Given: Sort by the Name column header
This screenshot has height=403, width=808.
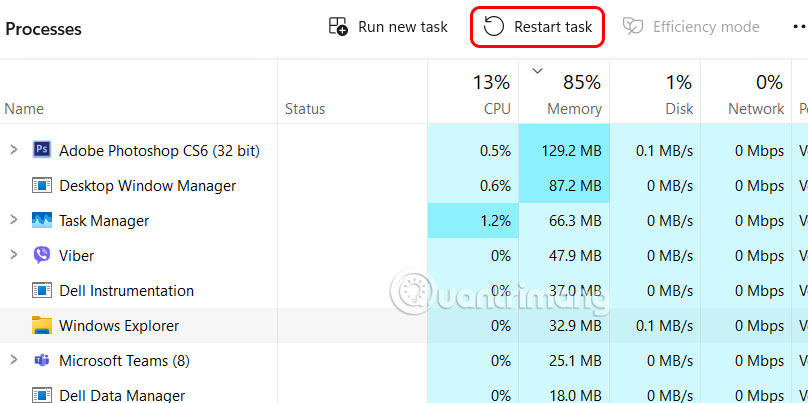Looking at the screenshot, I should [x=24, y=109].
